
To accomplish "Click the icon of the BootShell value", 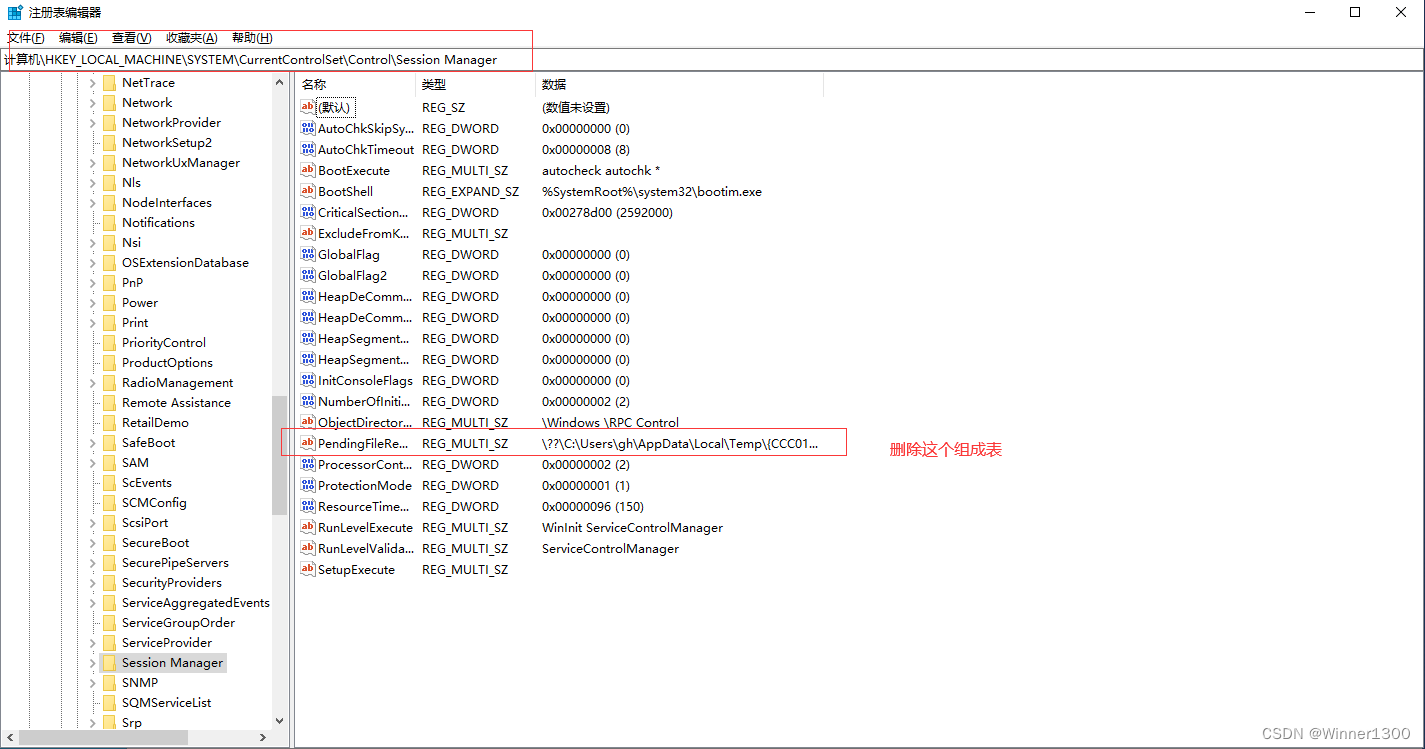I will coord(308,191).
